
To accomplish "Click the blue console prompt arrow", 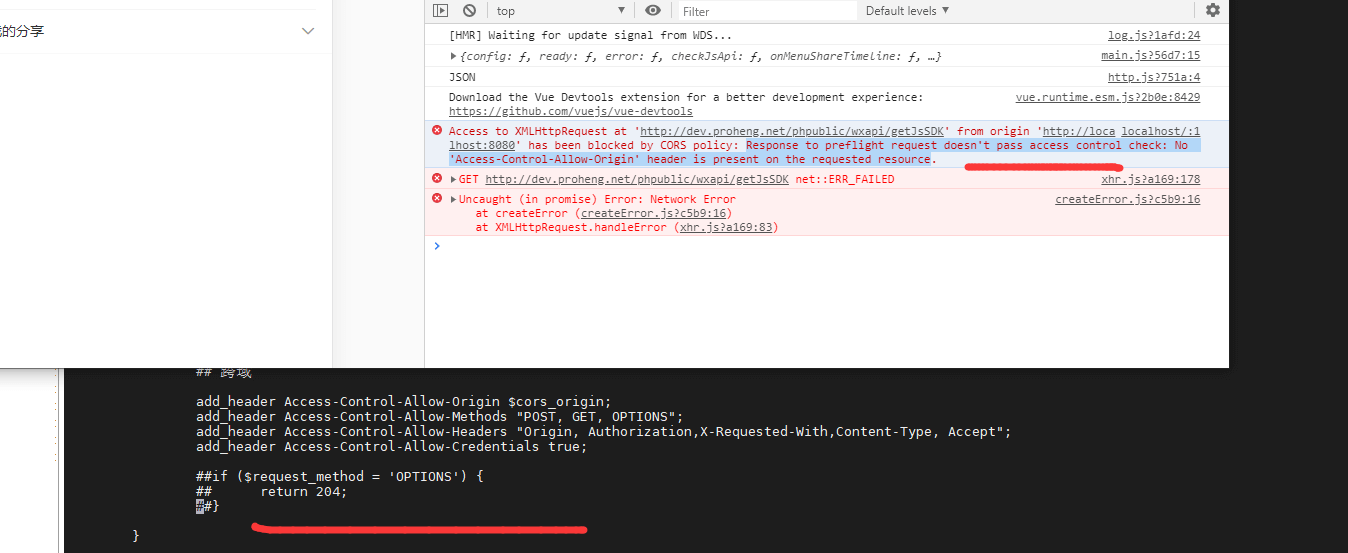I will click(x=437, y=246).
